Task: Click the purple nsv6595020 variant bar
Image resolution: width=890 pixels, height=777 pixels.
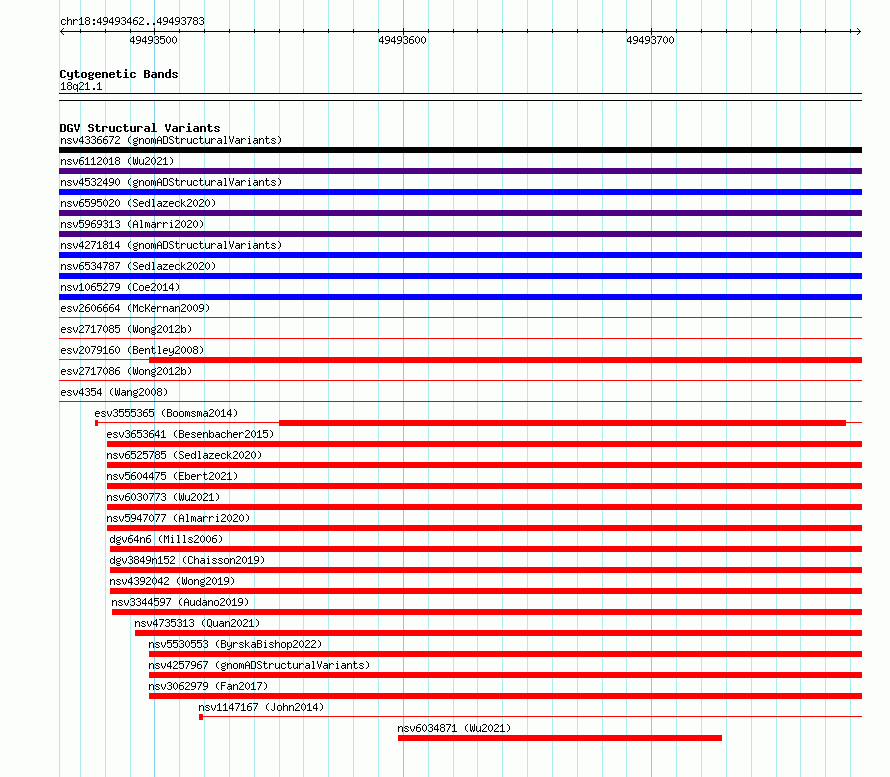Action: 460,213
